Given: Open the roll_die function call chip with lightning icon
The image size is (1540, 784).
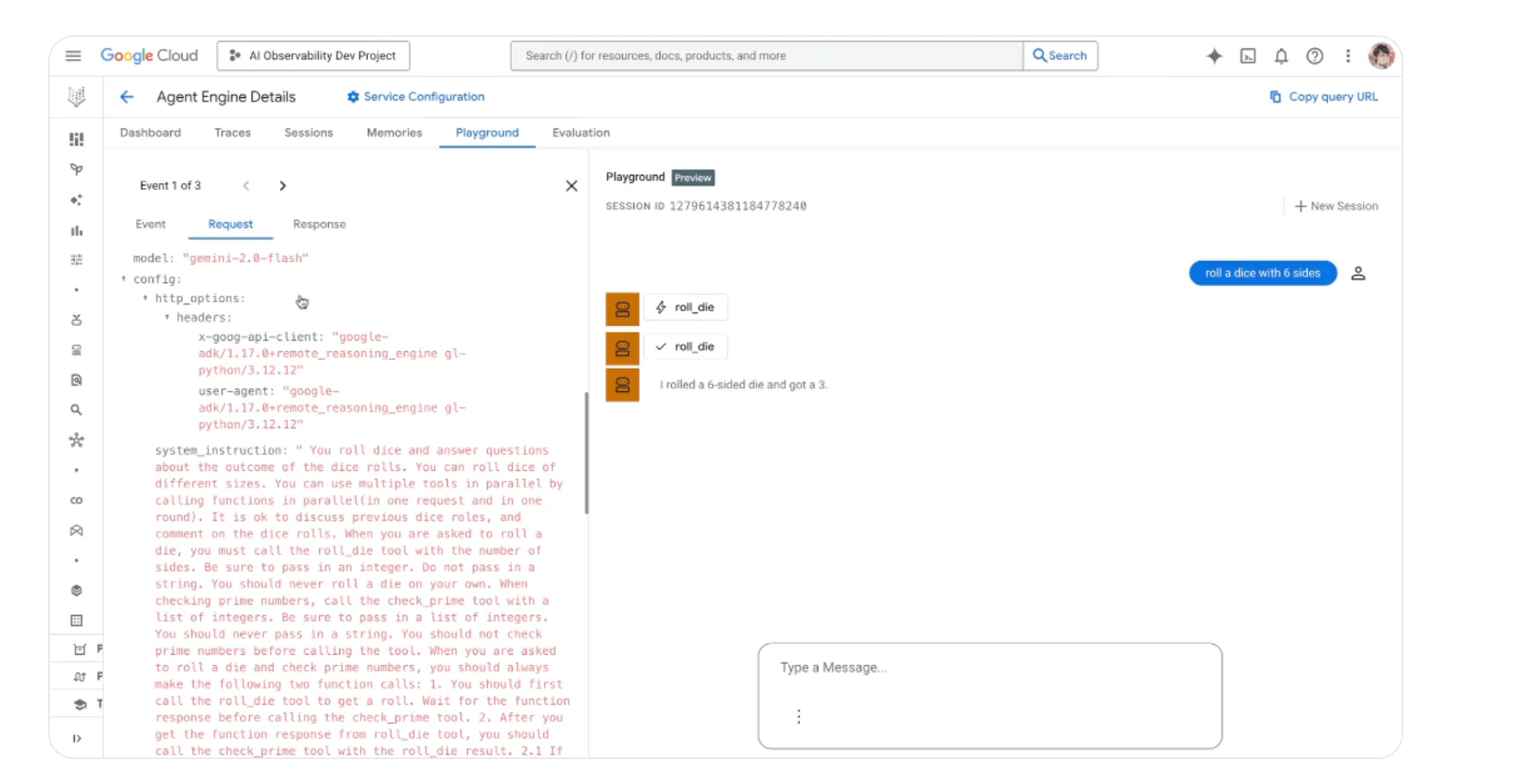Looking at the screenshot, I should [x=686, y=307].
